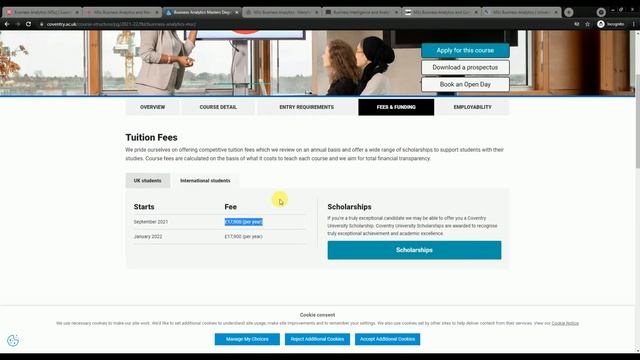Screen dimensions: 640x360
Task: Select the Fees & Funding tab
Action: coord(396,107)
